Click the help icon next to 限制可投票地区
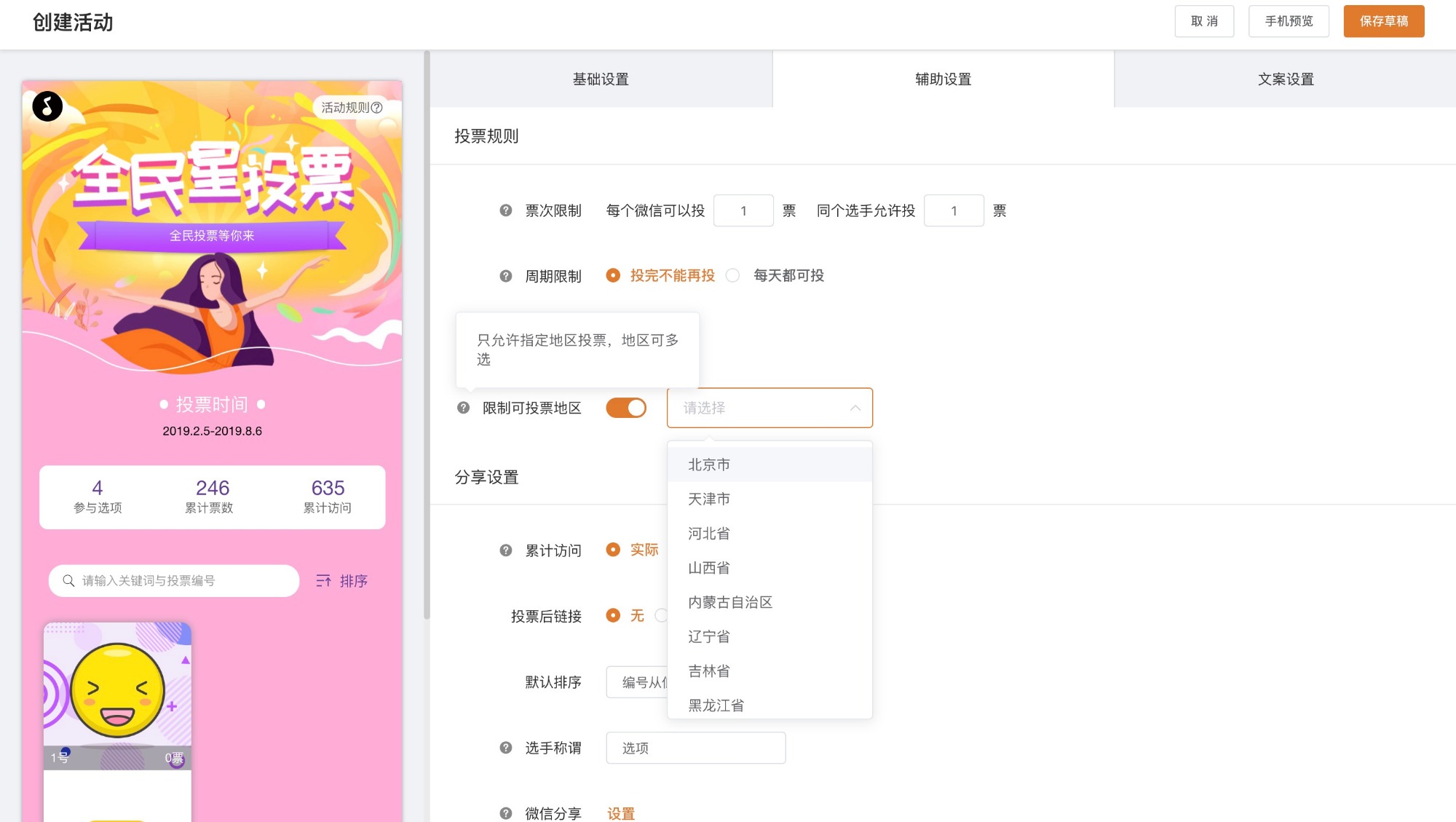Image resolution: width=1456 pixels, height=822 pixels. (x=463, y=408)
